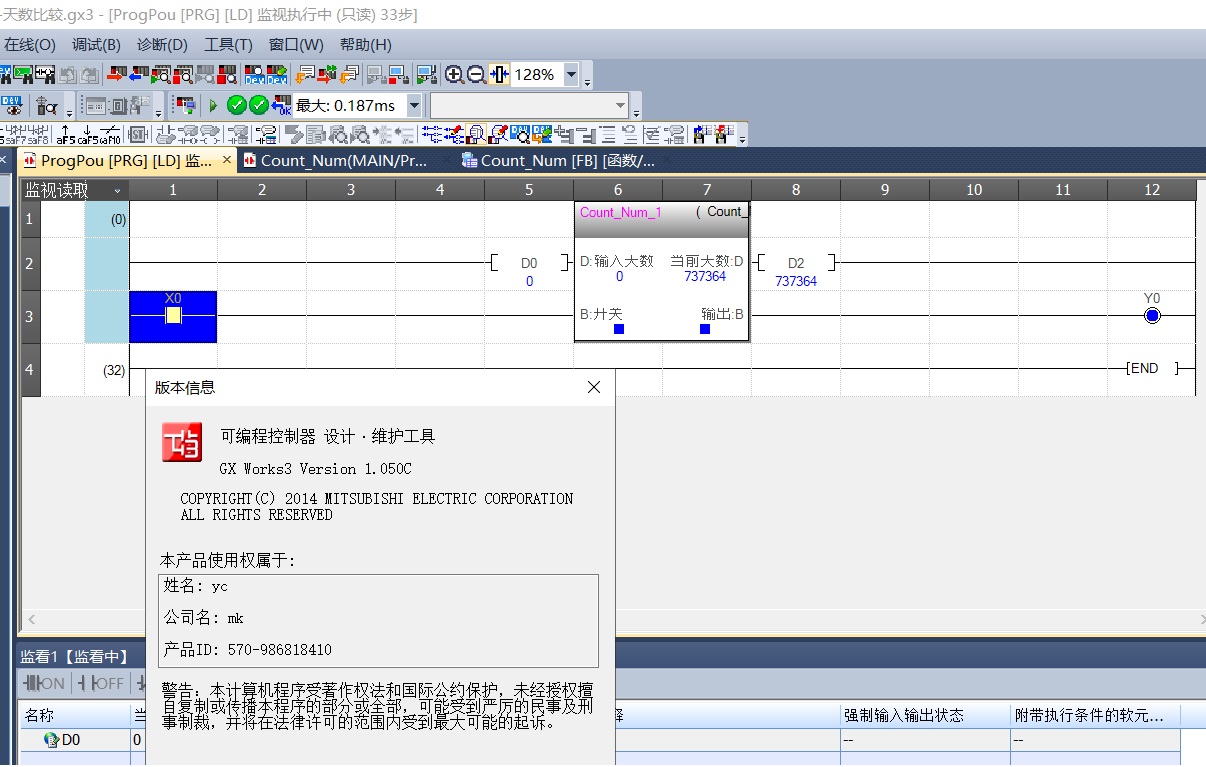The height and width of the screenshot is (767, 1206).
Task: Close the 版本信息 dialog
Action: [x=594, y=387]
